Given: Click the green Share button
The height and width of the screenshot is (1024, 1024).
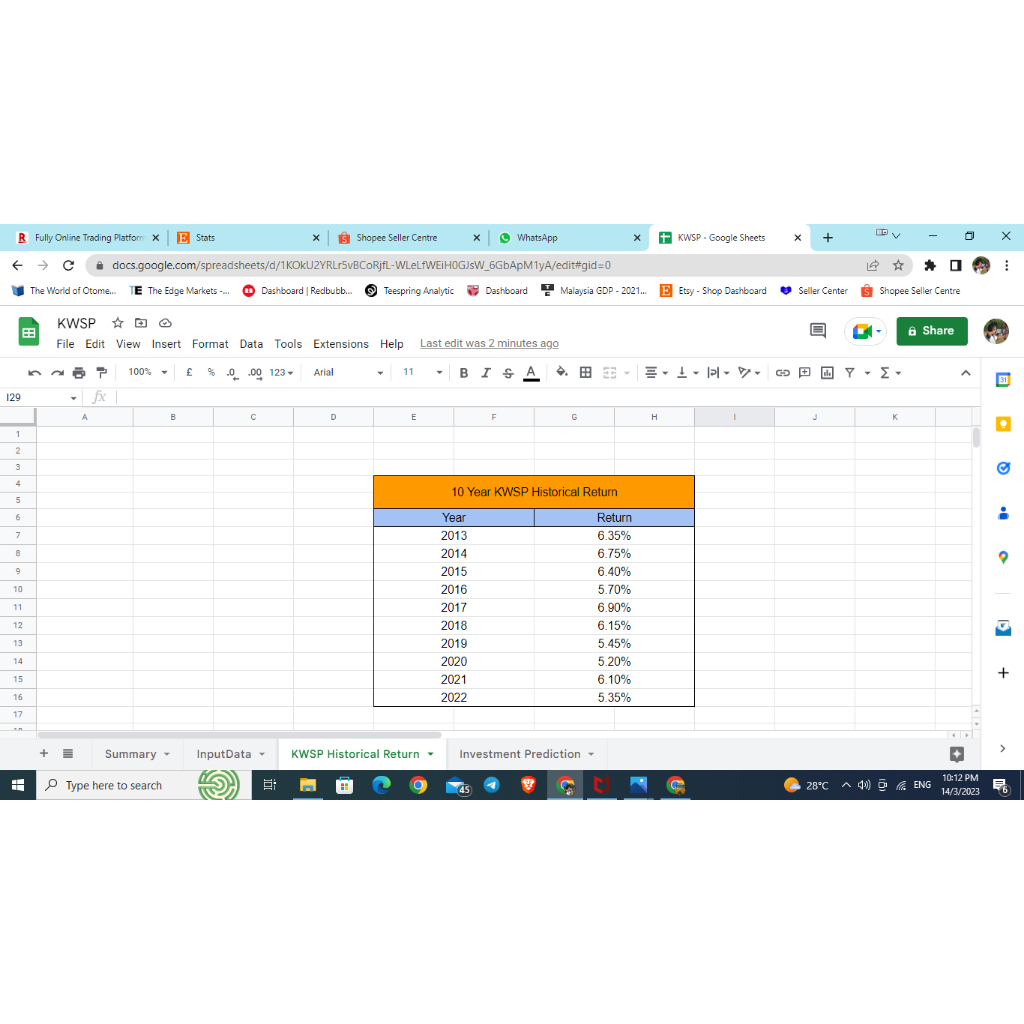Looking at the screenshot, I should pyautogui.click(x=931, y=331).
